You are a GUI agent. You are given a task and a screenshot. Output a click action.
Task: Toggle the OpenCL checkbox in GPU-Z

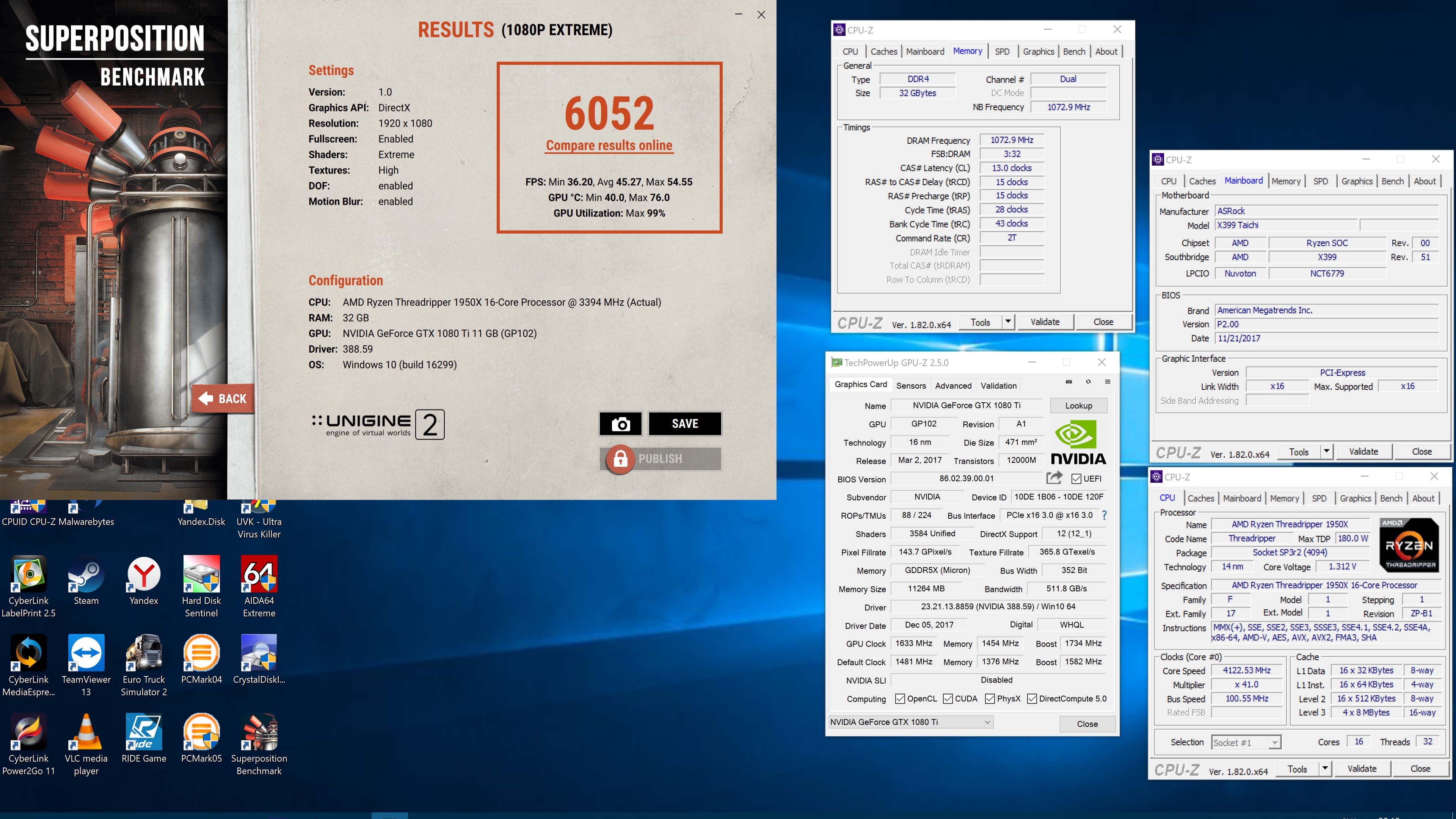tap(900, 698)
